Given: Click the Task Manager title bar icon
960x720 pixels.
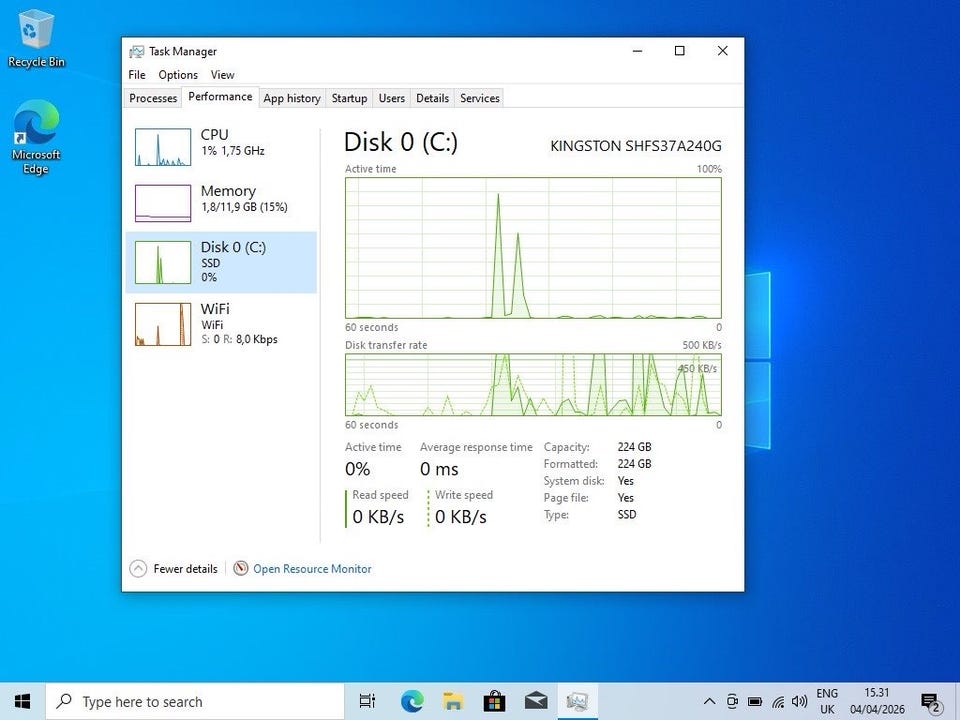Looking at the screenshot, I should click(137, 51).
